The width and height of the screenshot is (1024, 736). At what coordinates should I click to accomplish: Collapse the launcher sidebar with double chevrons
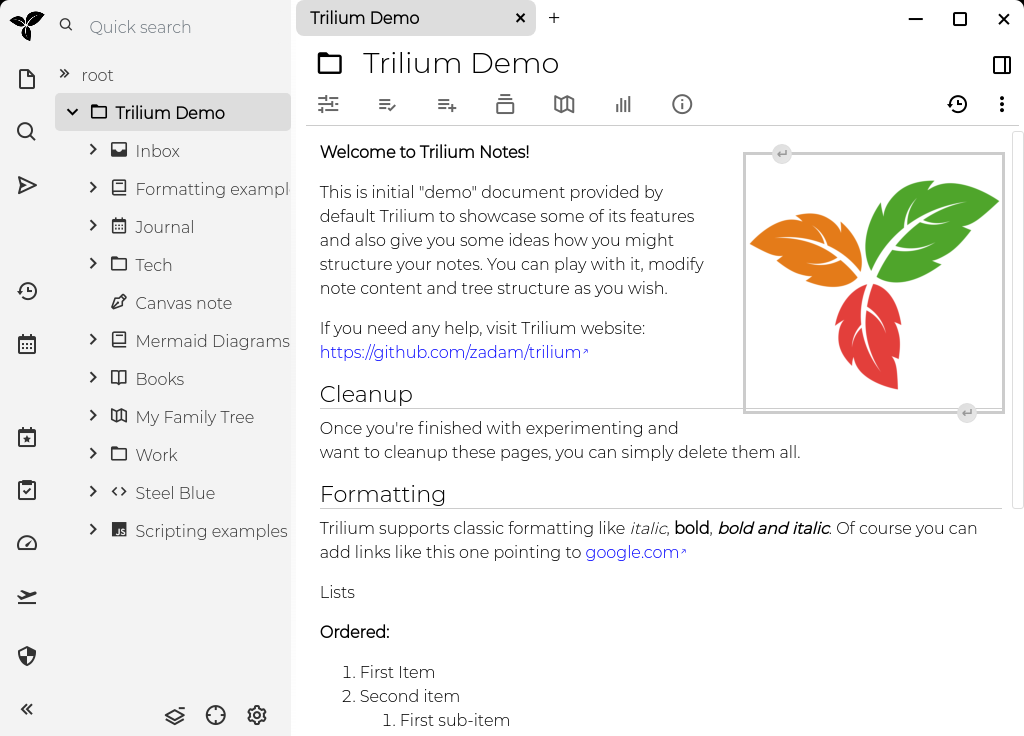[26, 709]
